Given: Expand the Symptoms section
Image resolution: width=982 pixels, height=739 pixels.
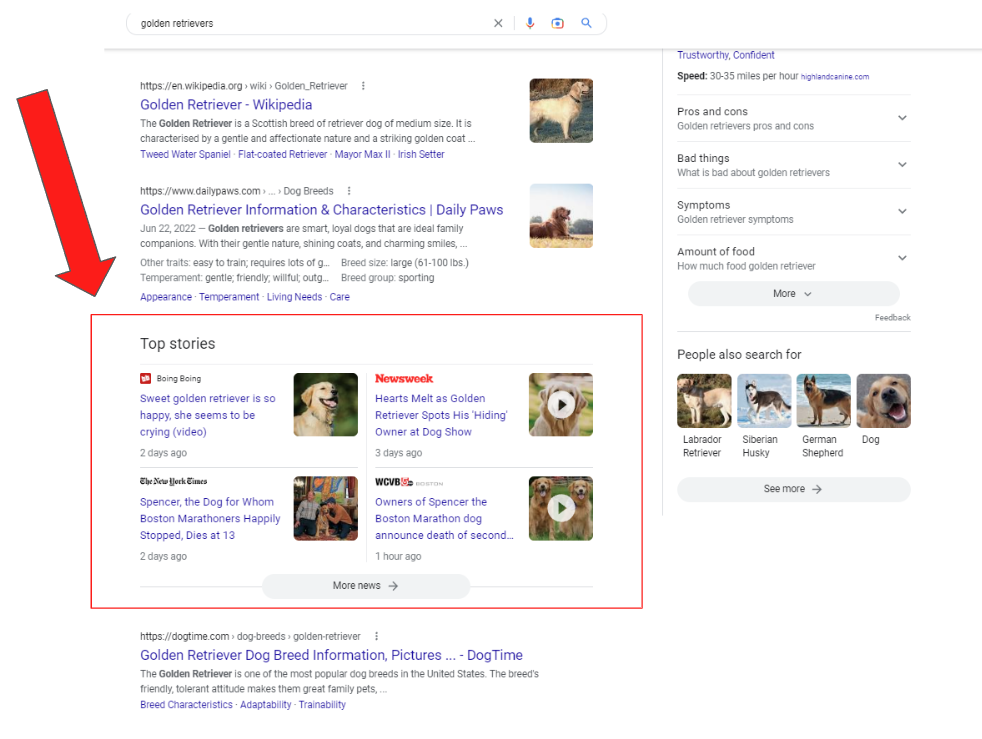Looking at the screenshot, I should [x=793, y=212].
